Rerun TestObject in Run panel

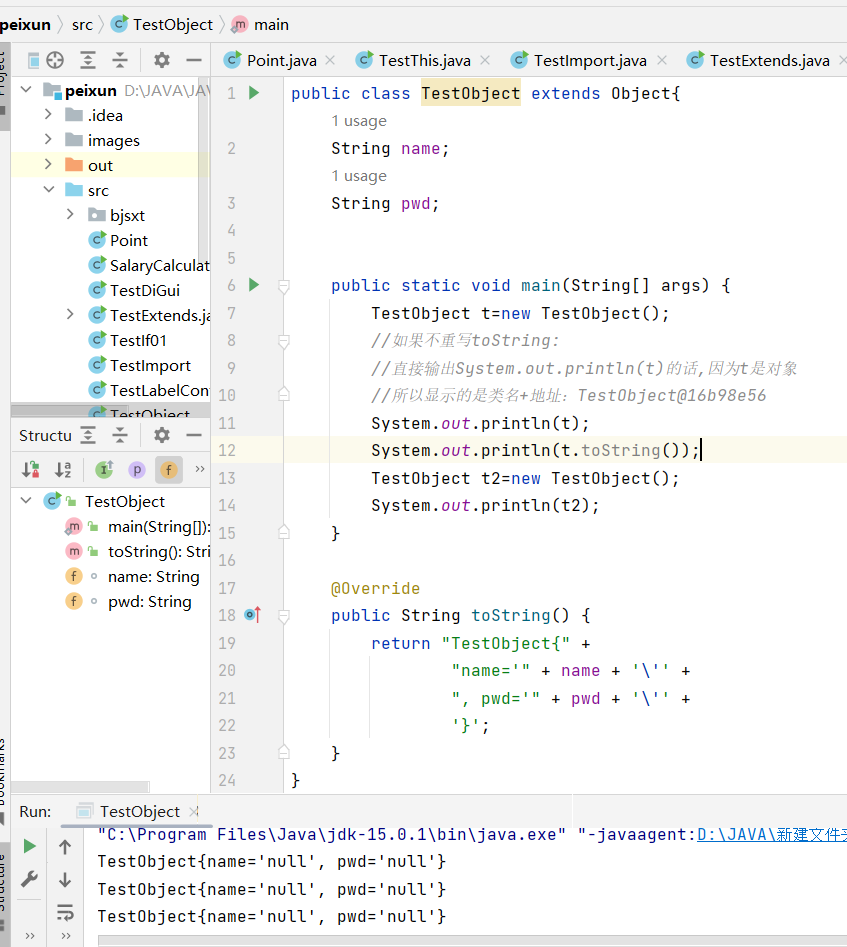tap(29, 846)
